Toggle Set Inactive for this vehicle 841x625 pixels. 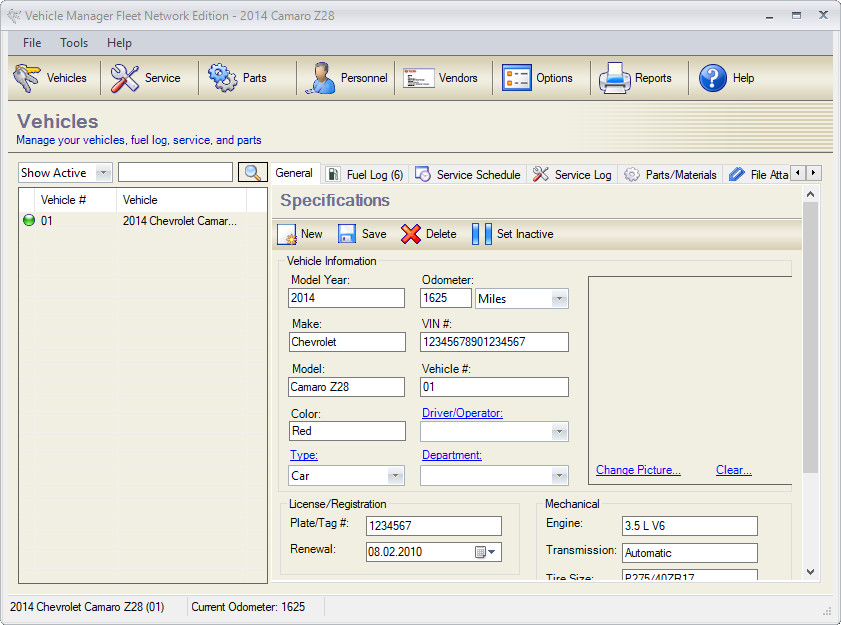(513, 234)
